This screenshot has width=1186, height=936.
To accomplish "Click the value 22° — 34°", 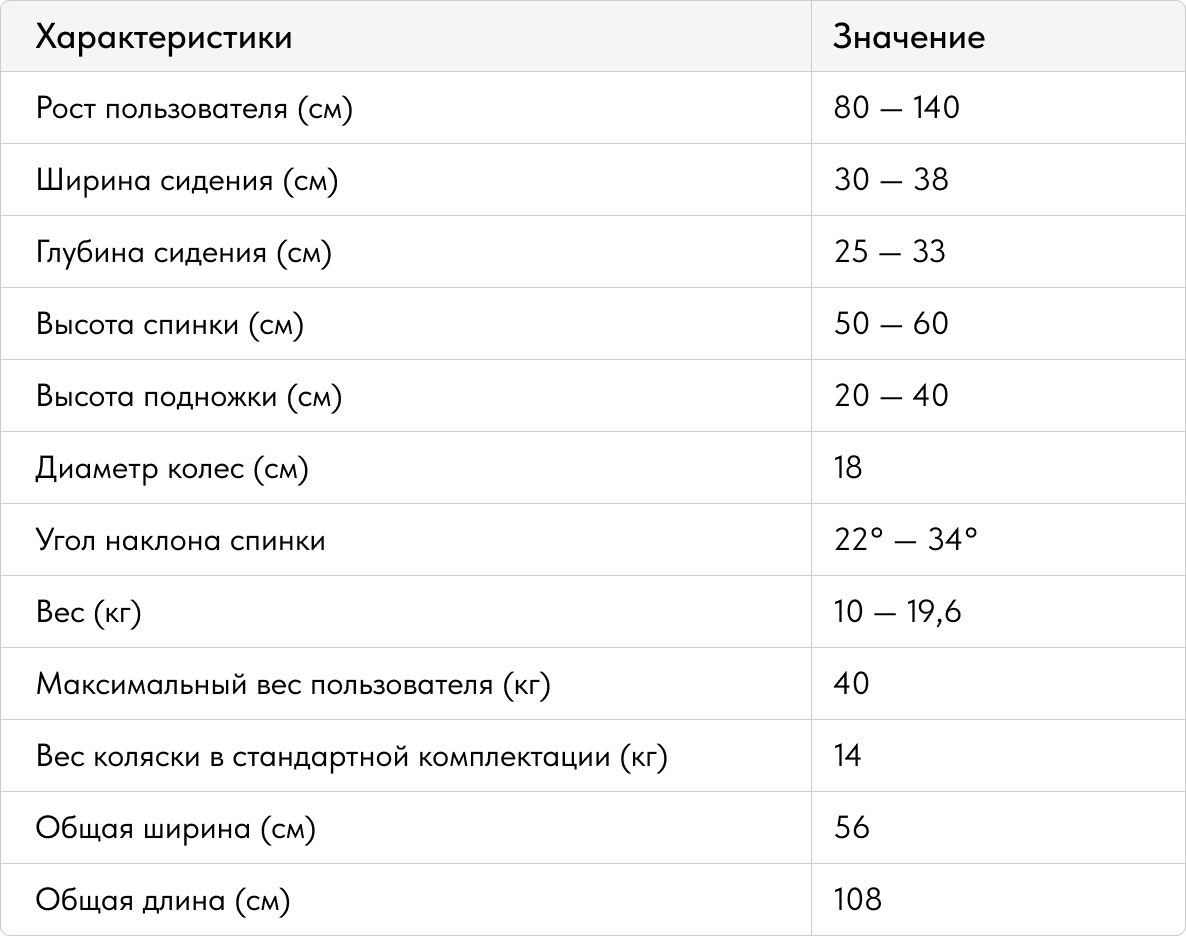I will (905, 539).
